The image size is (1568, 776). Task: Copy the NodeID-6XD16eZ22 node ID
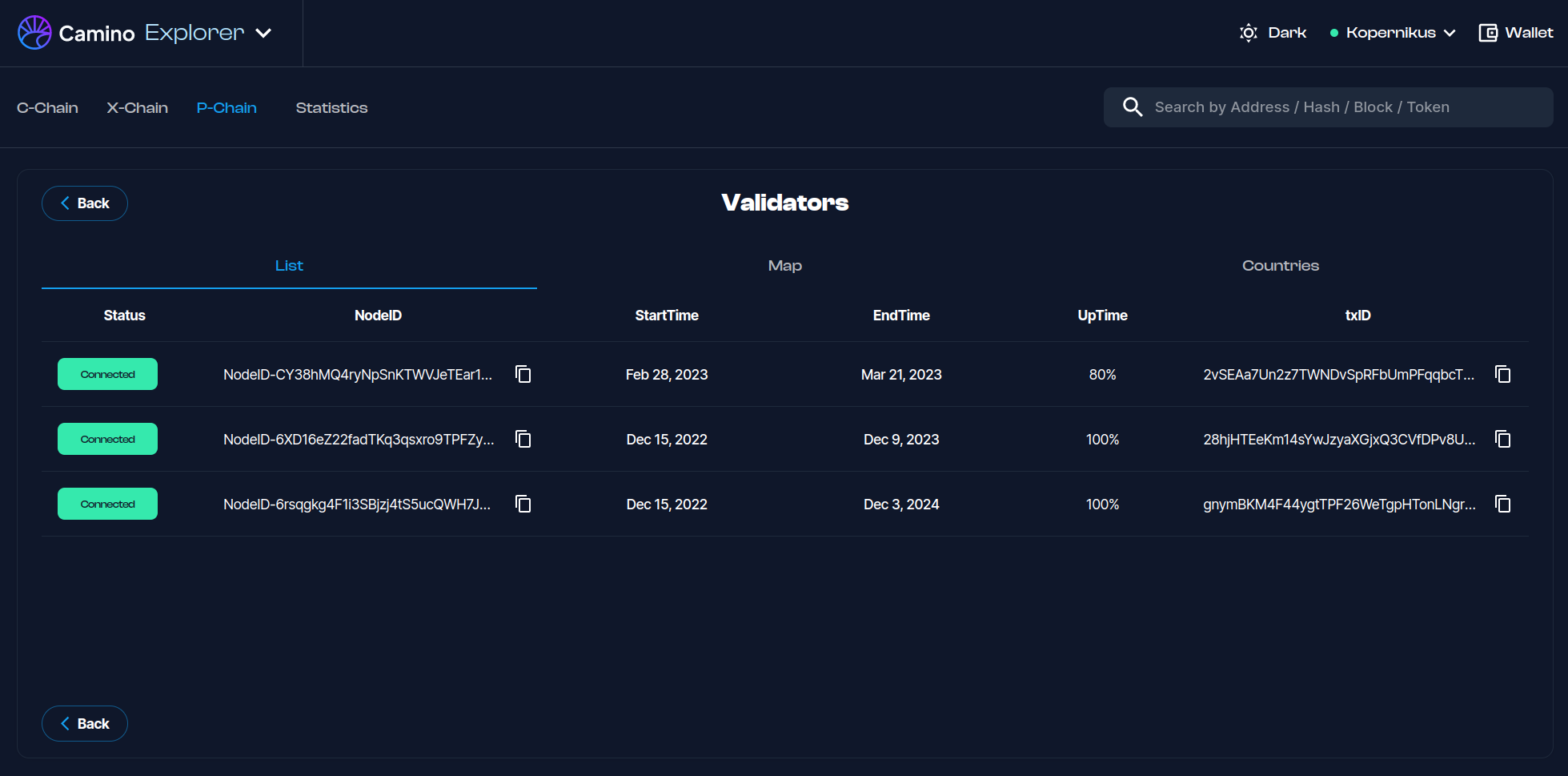523,439
